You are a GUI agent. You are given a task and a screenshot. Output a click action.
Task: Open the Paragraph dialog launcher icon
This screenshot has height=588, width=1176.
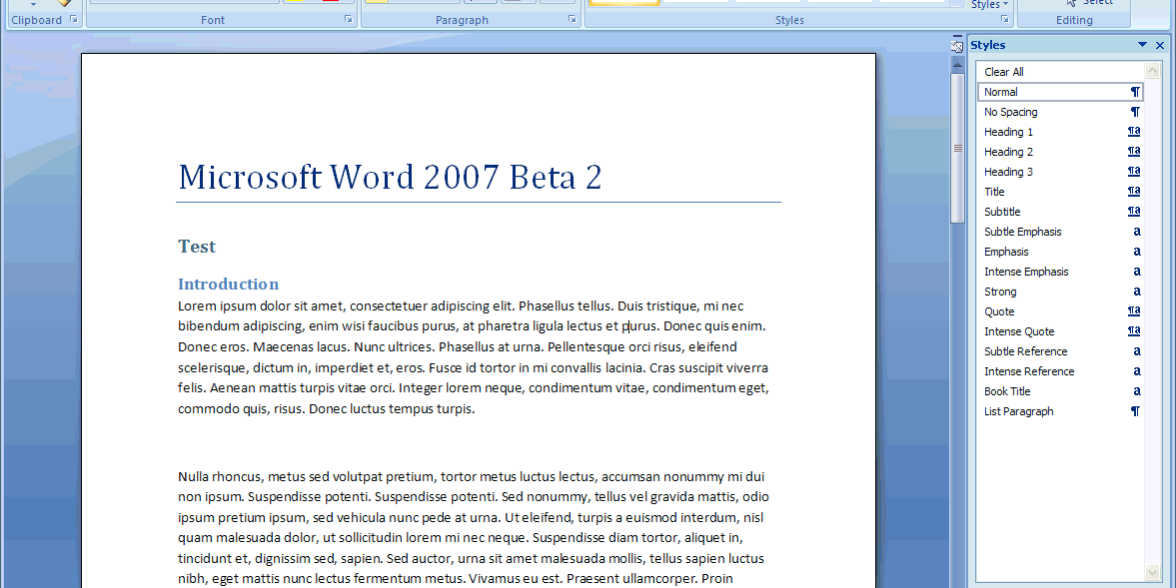(572, 20)
